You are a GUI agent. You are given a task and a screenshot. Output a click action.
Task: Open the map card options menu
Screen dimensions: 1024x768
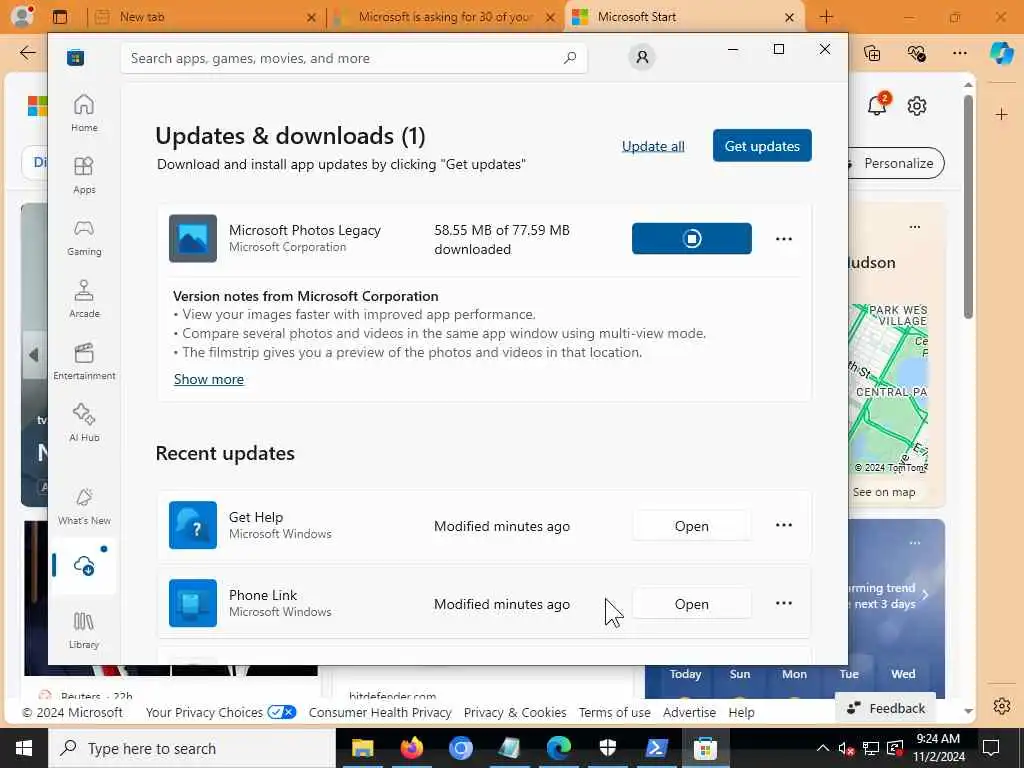click(x=915, y=227)
